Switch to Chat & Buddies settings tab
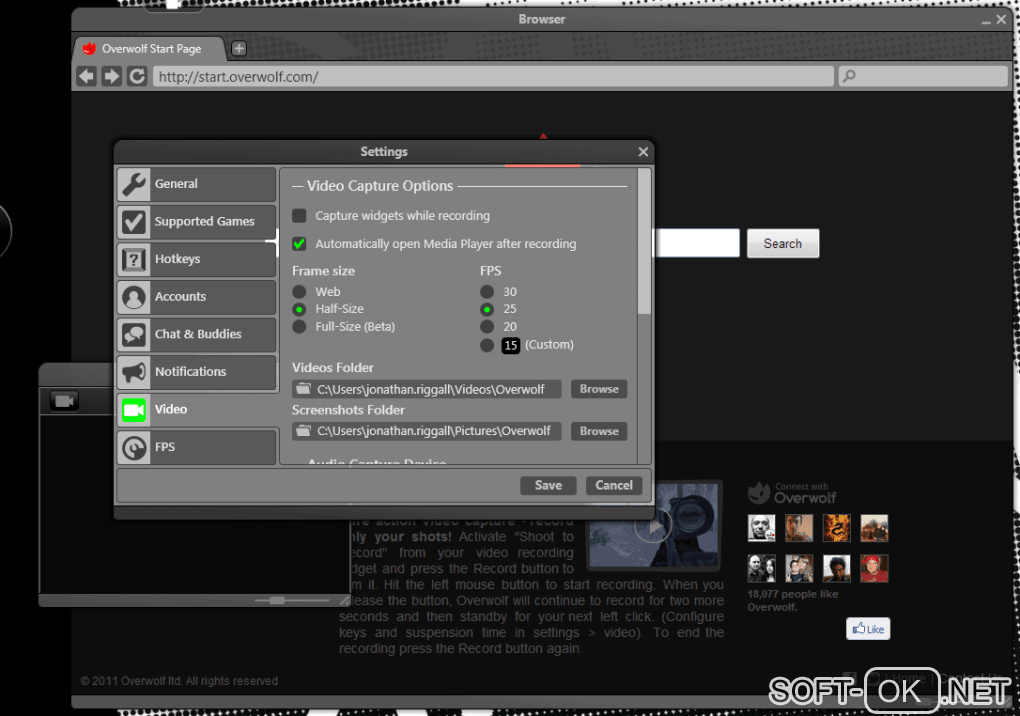The image size is (1020, 716). [x=196, y=334]
